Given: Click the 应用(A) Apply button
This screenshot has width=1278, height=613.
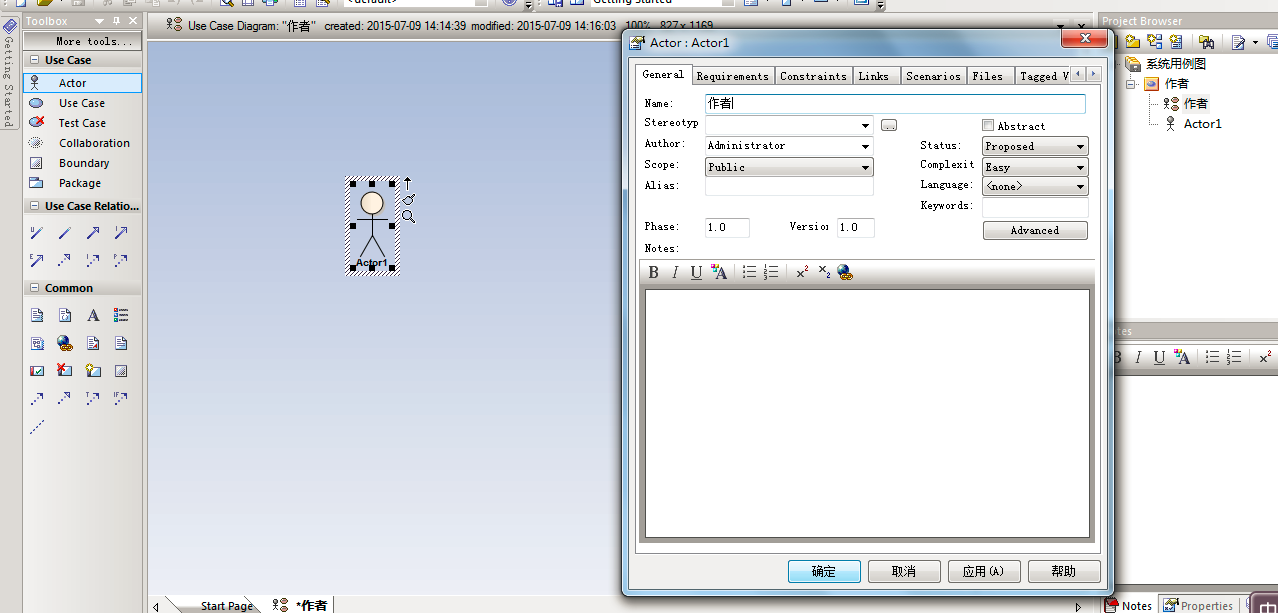Looking at the screenshot, I should pos(984,571).
